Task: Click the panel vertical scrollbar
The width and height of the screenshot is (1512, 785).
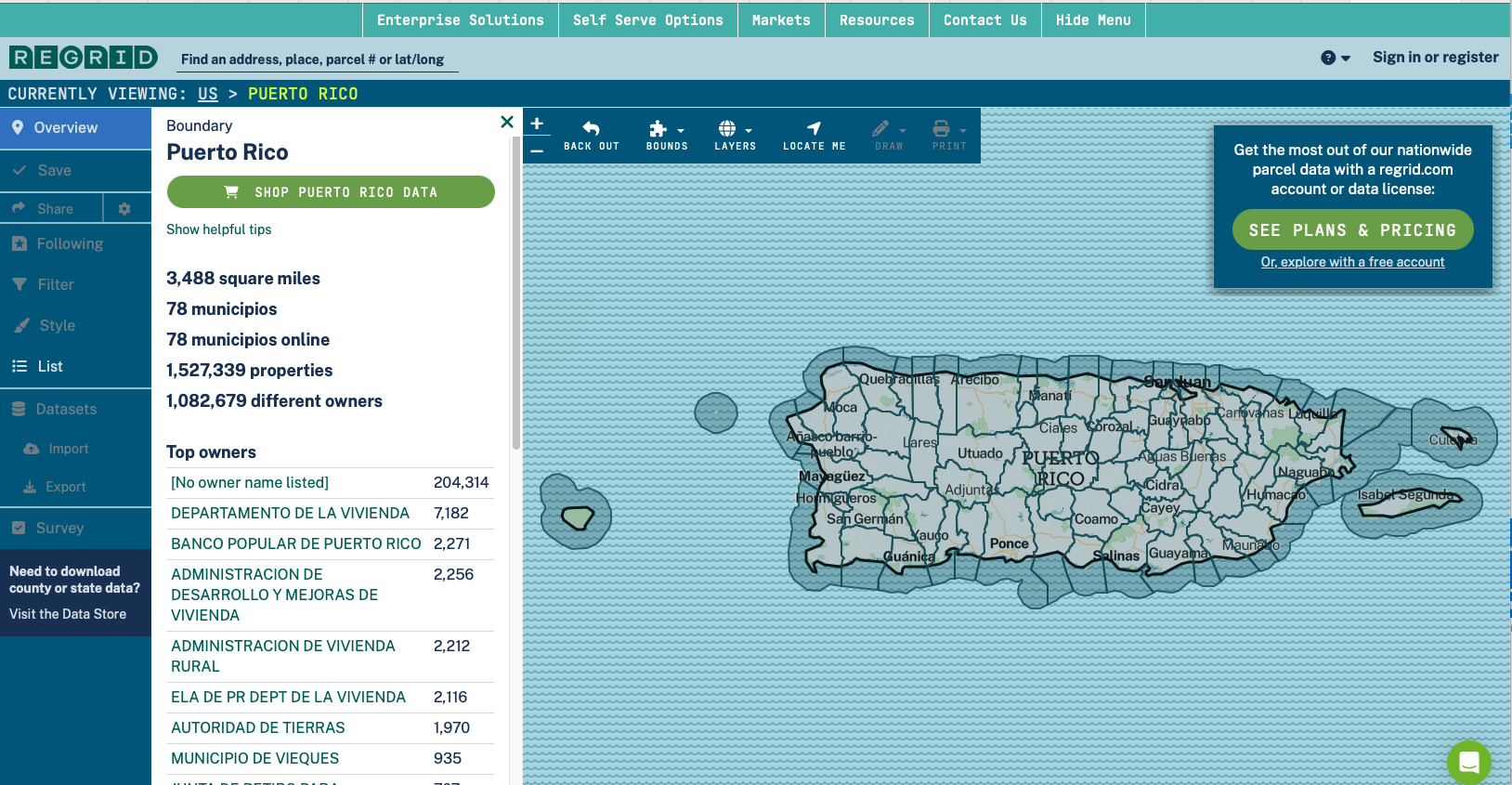Action: point(516,293)
